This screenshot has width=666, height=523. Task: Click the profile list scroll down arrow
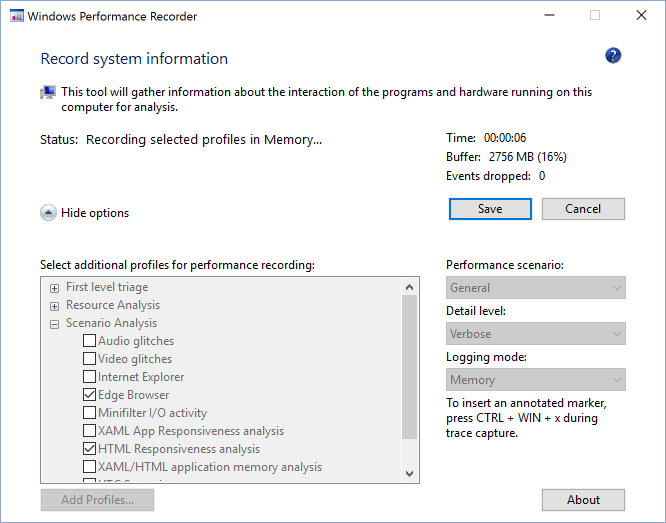409,473
